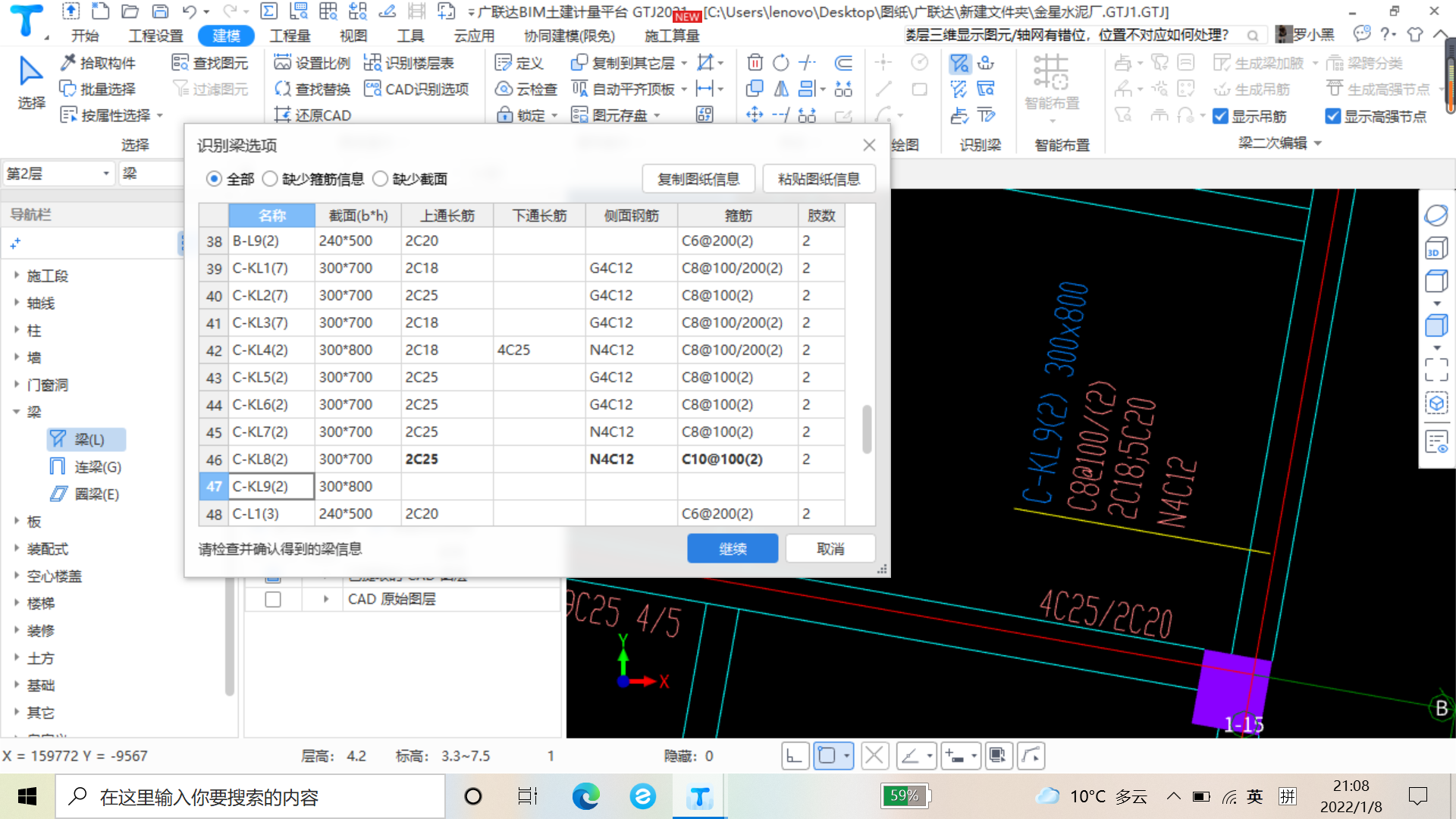1456x819 pixels.
Task: Click 复制图纸信息 button
Action: 698,179
